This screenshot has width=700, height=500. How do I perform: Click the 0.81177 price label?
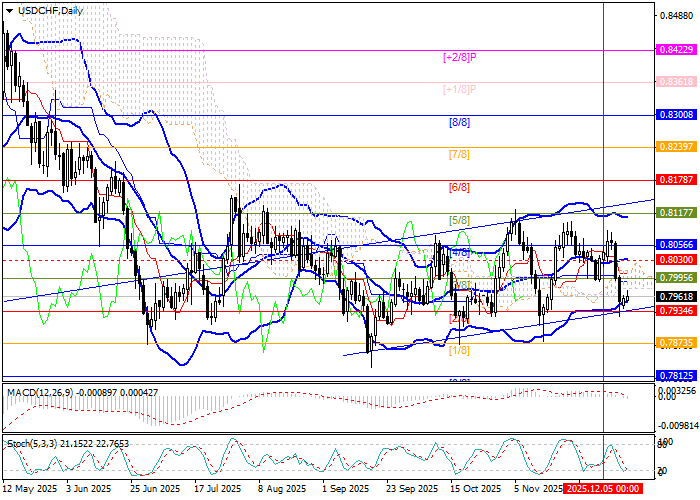[x=676, y=212]
